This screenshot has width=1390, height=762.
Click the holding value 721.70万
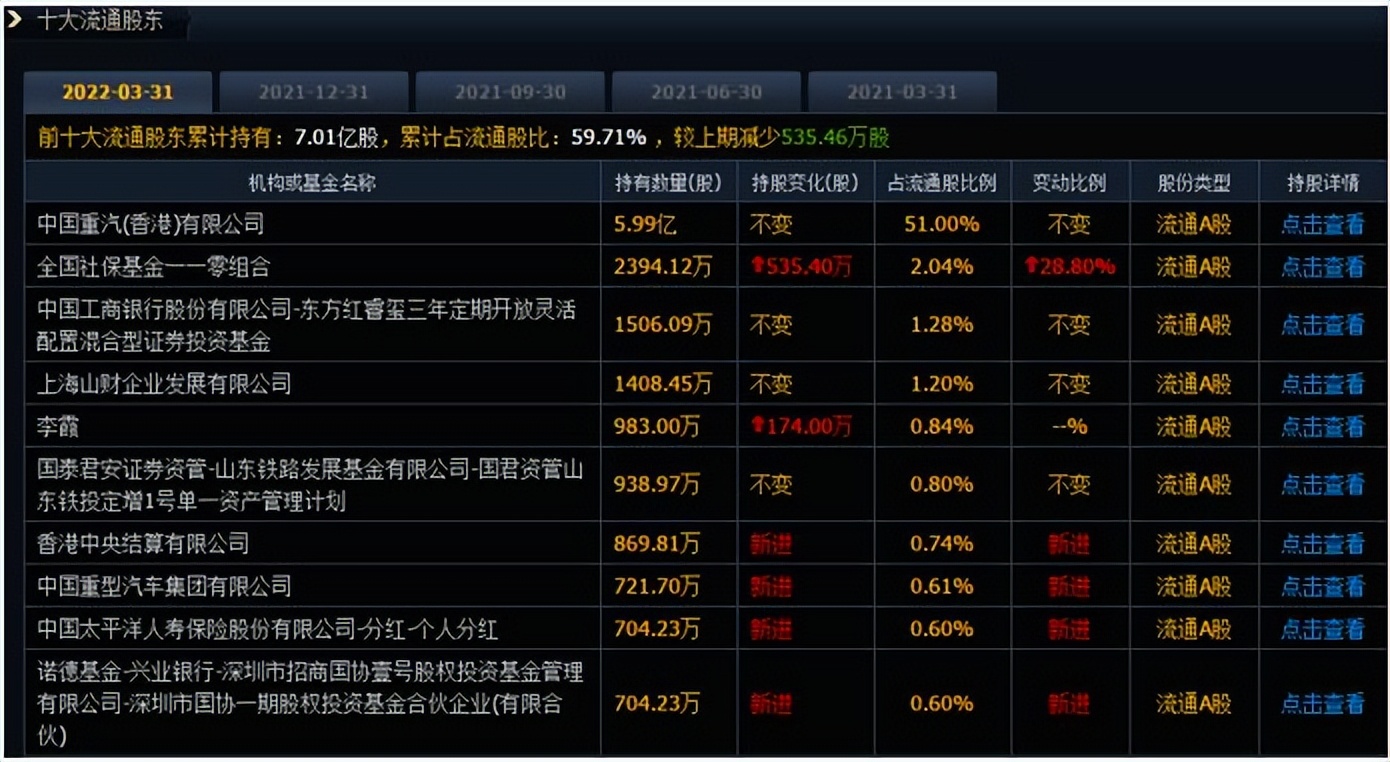point(657,586)
